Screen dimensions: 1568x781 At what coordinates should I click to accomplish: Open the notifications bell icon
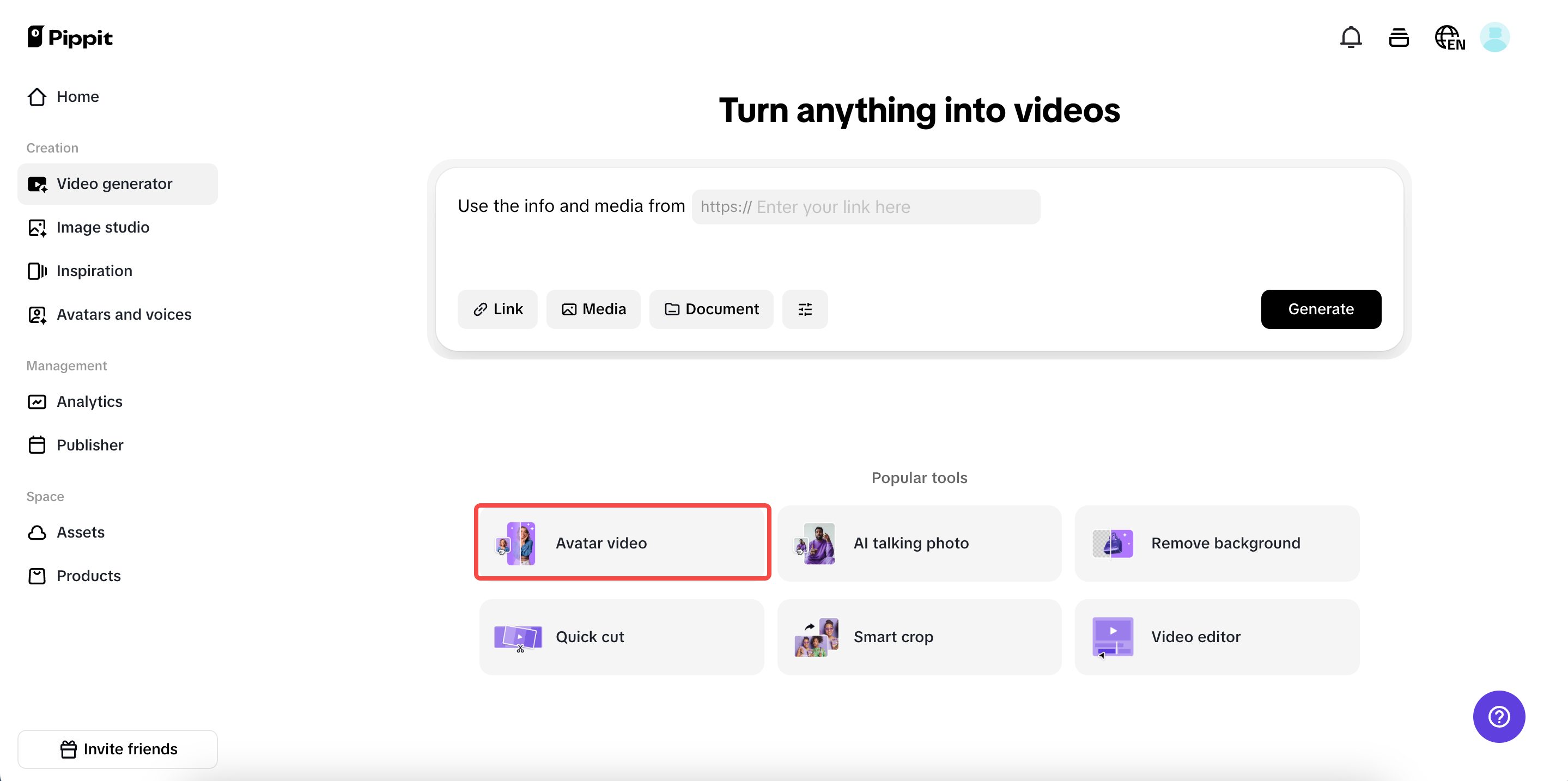pyautogui.click(x=1350, y=38)
